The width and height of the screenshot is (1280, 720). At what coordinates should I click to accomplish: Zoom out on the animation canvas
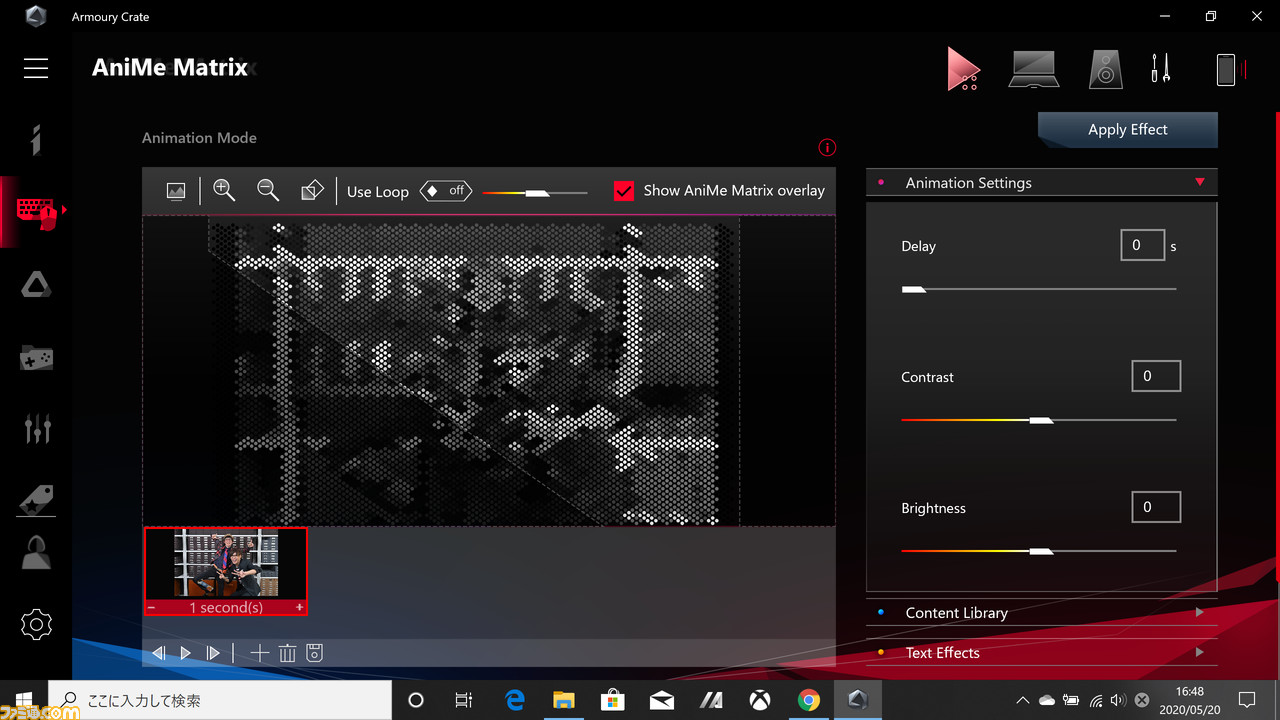pyautogui.click(x=268, y=190)
